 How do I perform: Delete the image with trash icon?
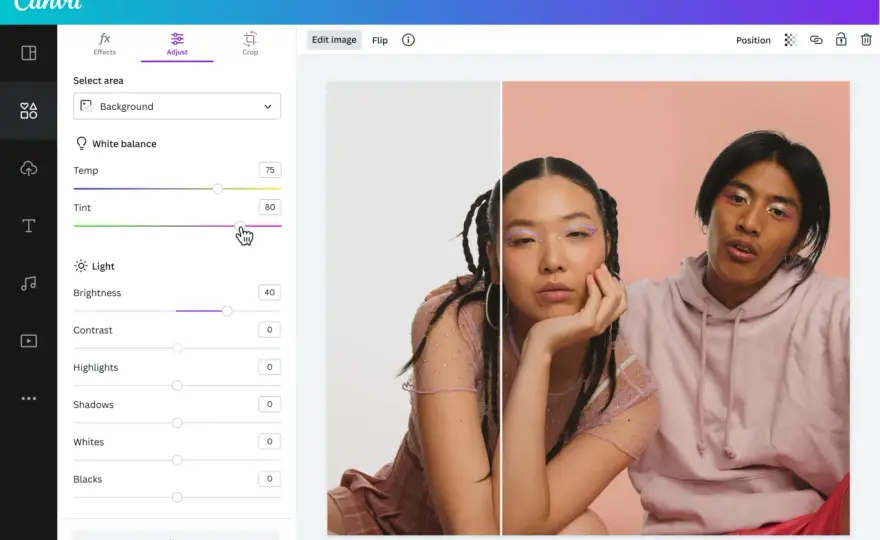(x=866, y=40)
